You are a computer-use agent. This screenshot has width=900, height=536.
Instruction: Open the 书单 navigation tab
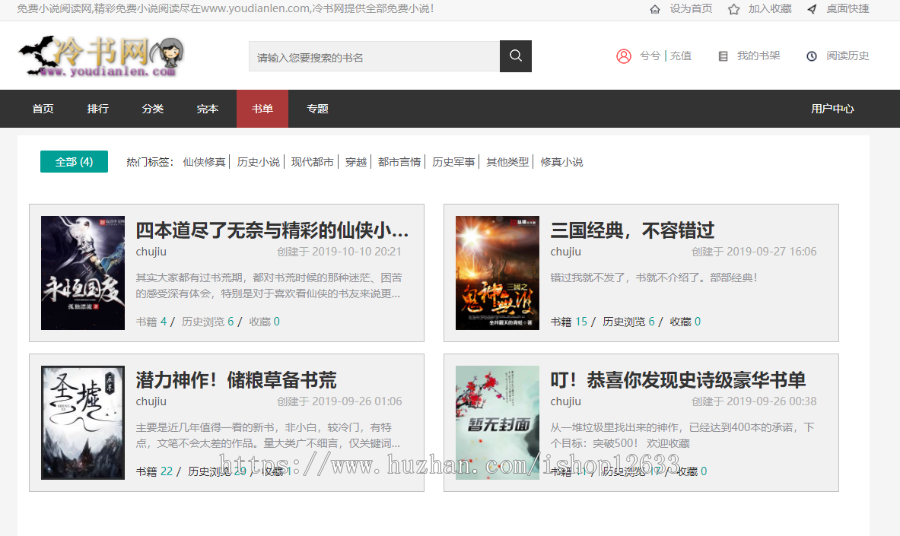pos(262,109)
